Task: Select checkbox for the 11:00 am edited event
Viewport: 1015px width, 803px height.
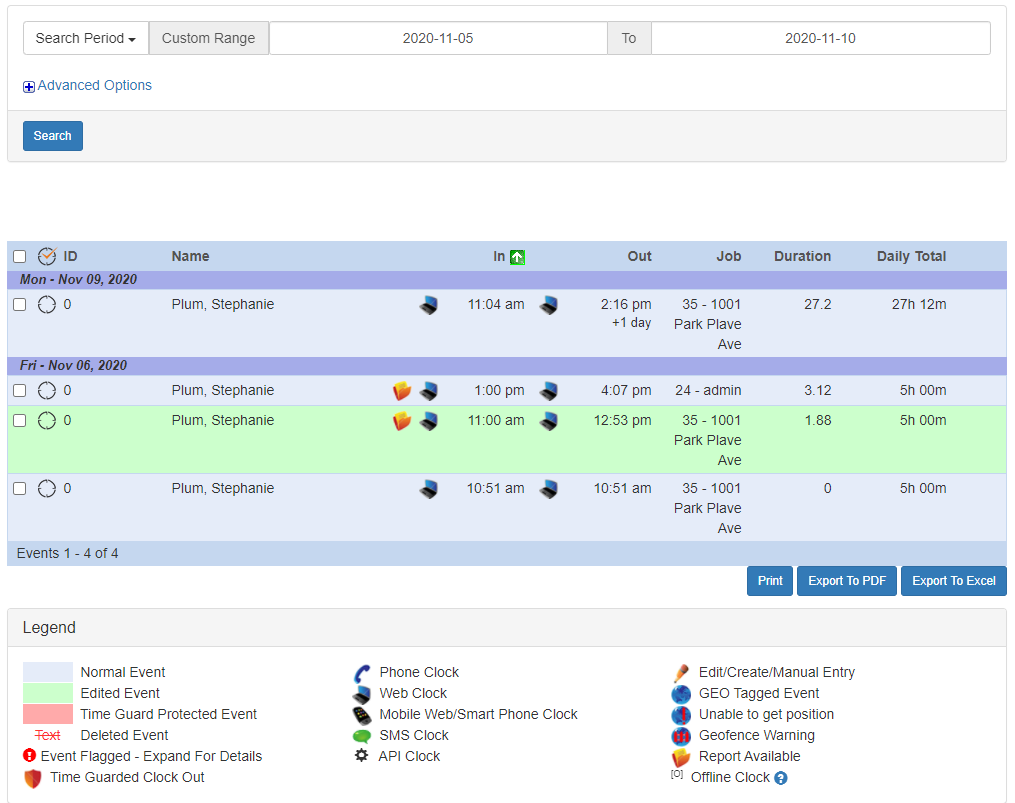Action: [20, 421]
